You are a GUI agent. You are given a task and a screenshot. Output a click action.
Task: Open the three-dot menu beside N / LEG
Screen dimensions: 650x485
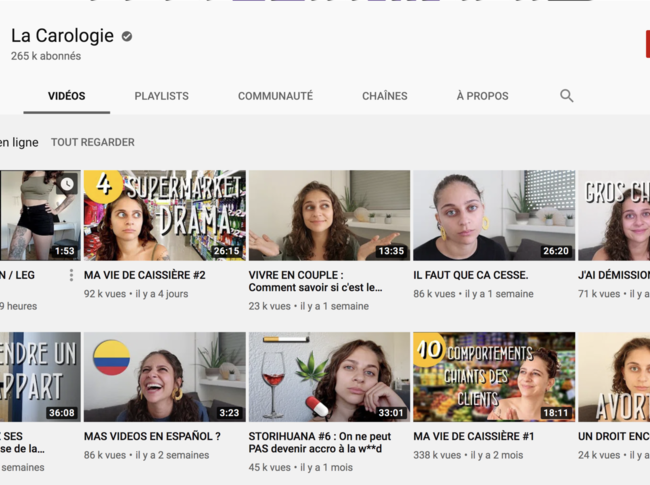coord(71,275)
